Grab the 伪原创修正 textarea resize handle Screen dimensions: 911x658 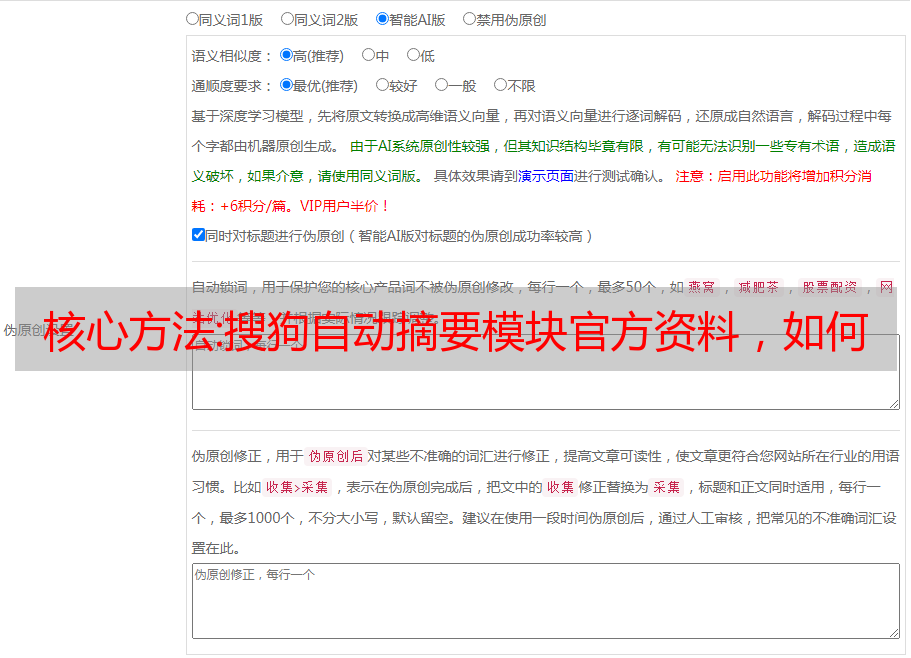894,634
